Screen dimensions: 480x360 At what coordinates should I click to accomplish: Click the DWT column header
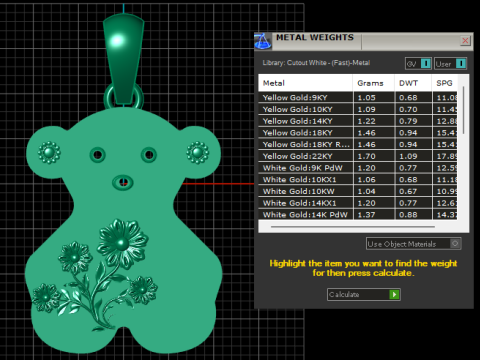tap(413, 83)
